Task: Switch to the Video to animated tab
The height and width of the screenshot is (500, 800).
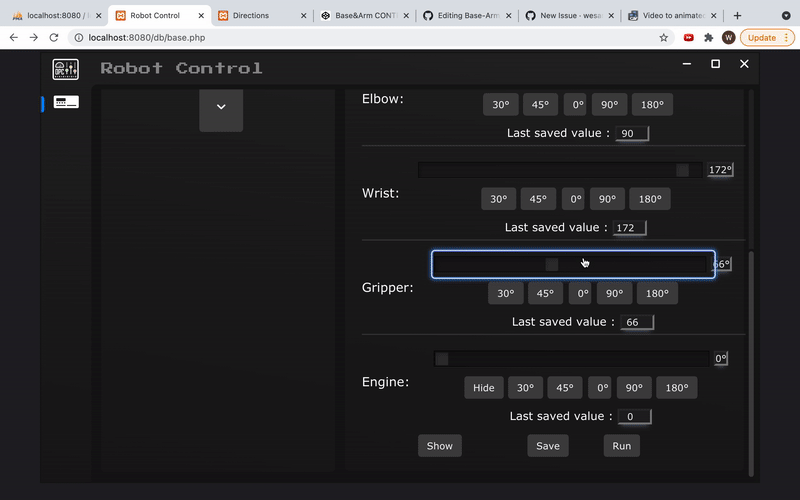Action: [672, 15]
